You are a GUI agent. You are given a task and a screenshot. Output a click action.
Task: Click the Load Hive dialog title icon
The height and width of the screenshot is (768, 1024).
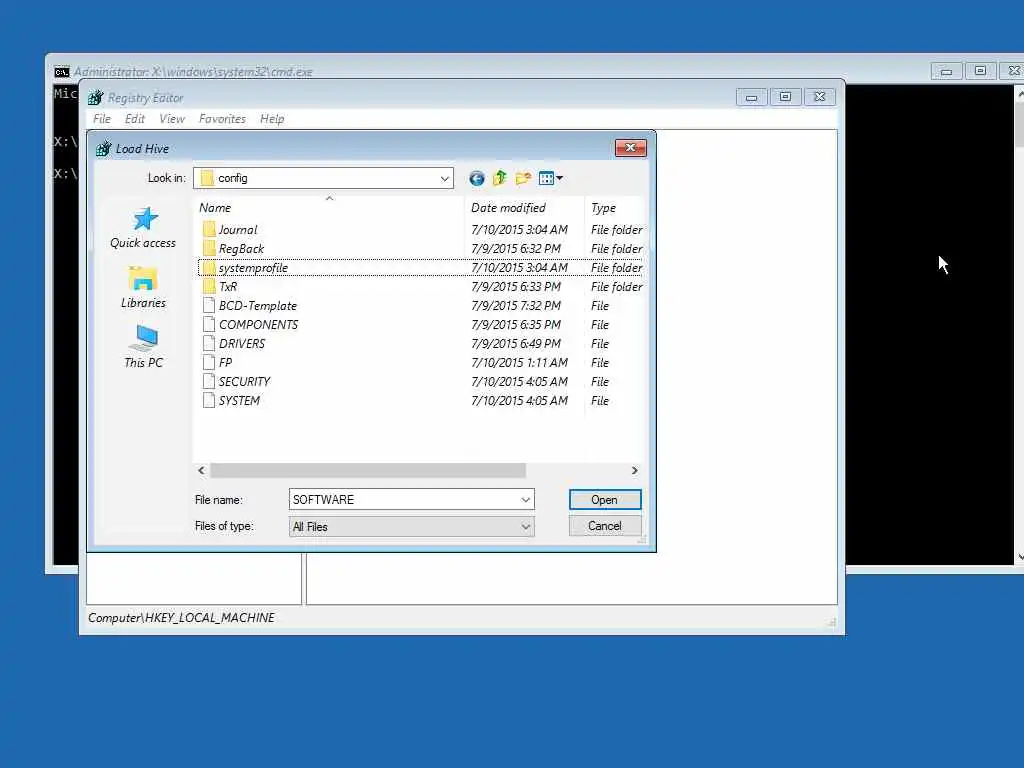[x=103, y=149]
